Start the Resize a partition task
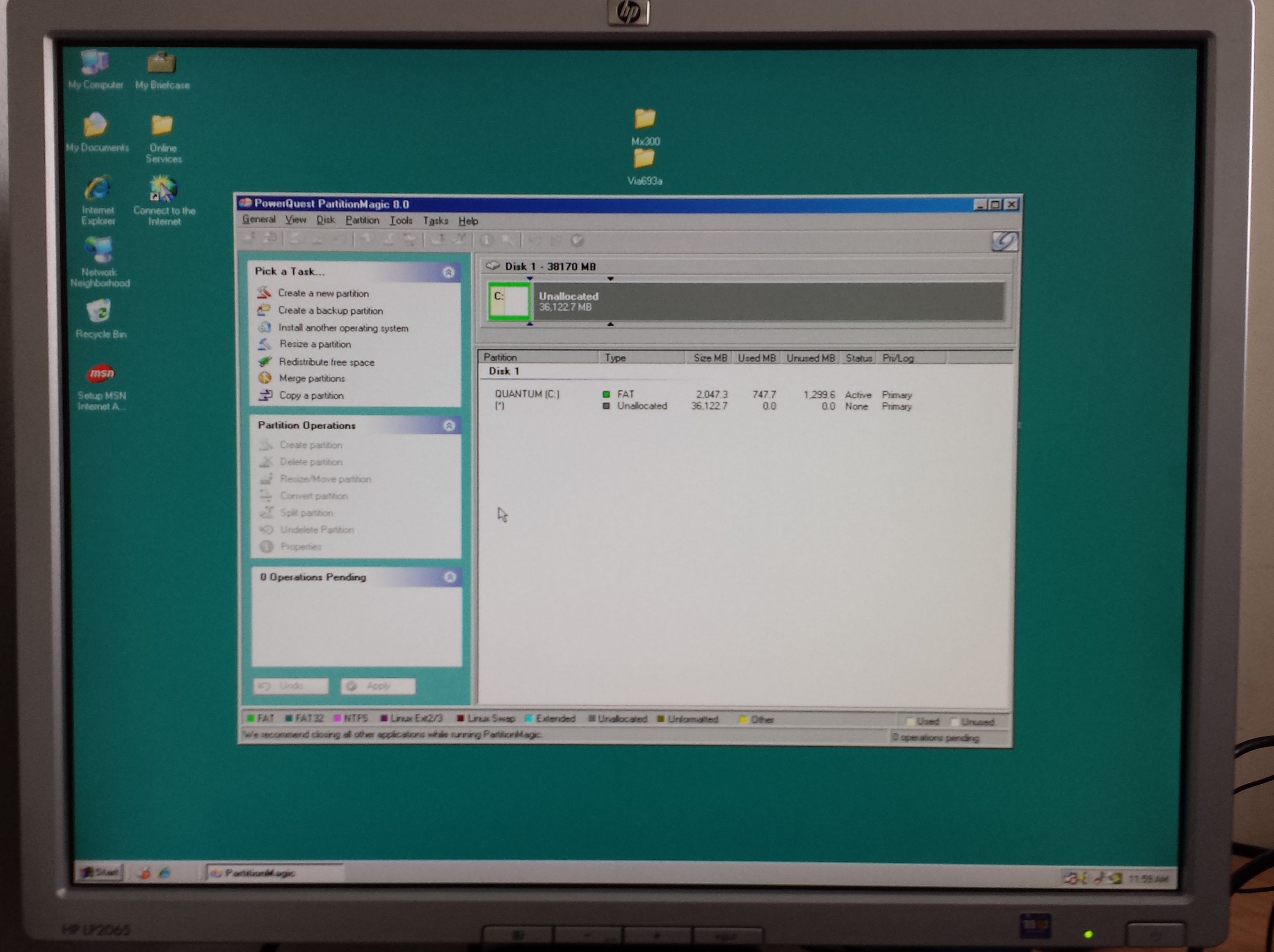1274x952 pixels. coord(305,344)
